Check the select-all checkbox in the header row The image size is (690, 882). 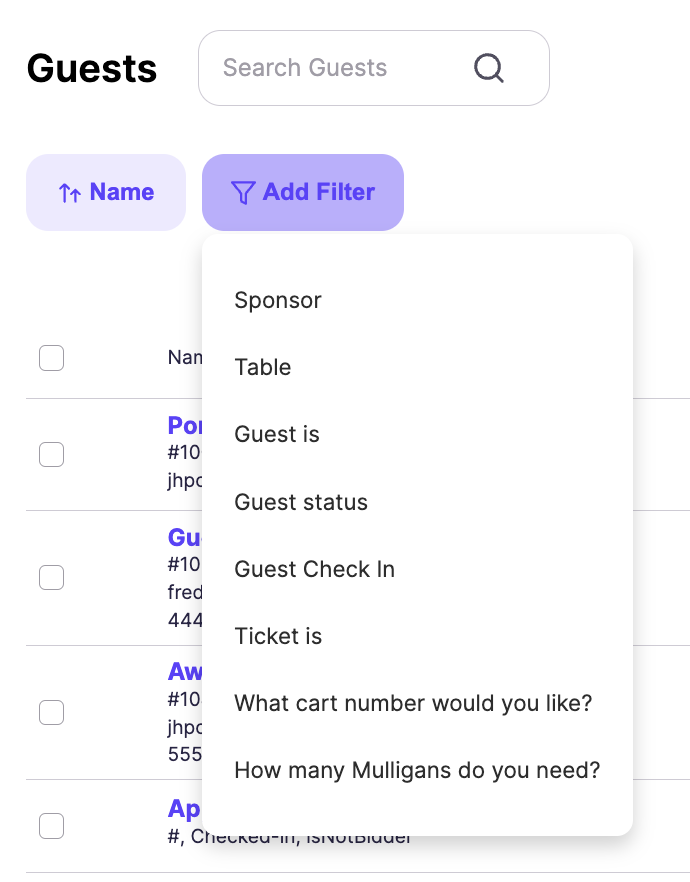click(51, 357)
